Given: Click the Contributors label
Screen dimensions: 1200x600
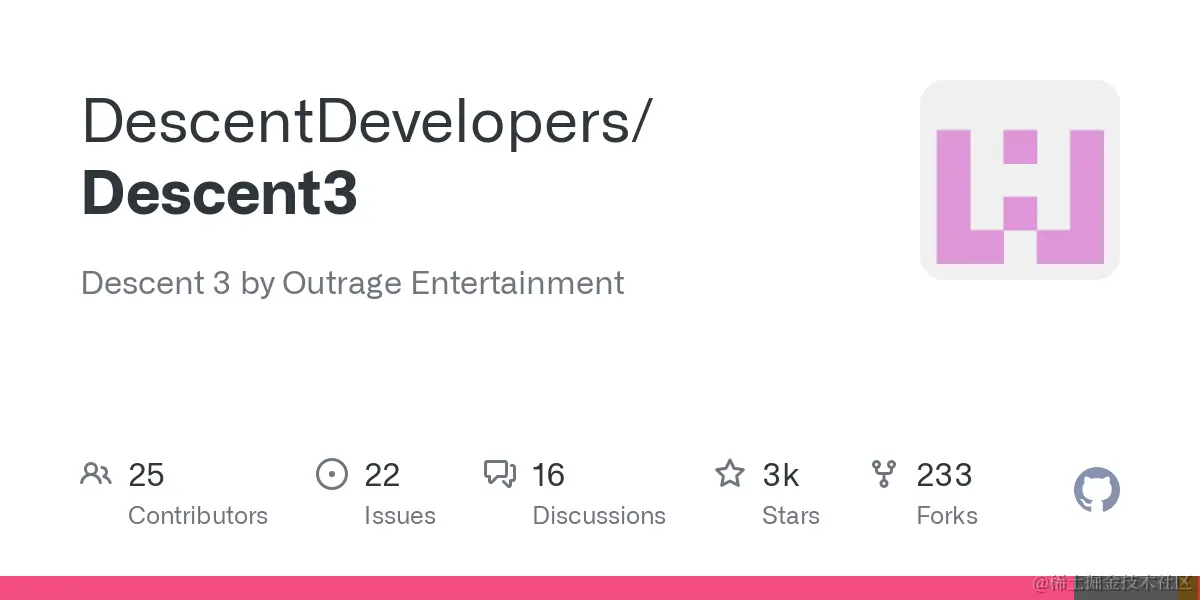Looking at the screenshot, I should coord(198,516).
